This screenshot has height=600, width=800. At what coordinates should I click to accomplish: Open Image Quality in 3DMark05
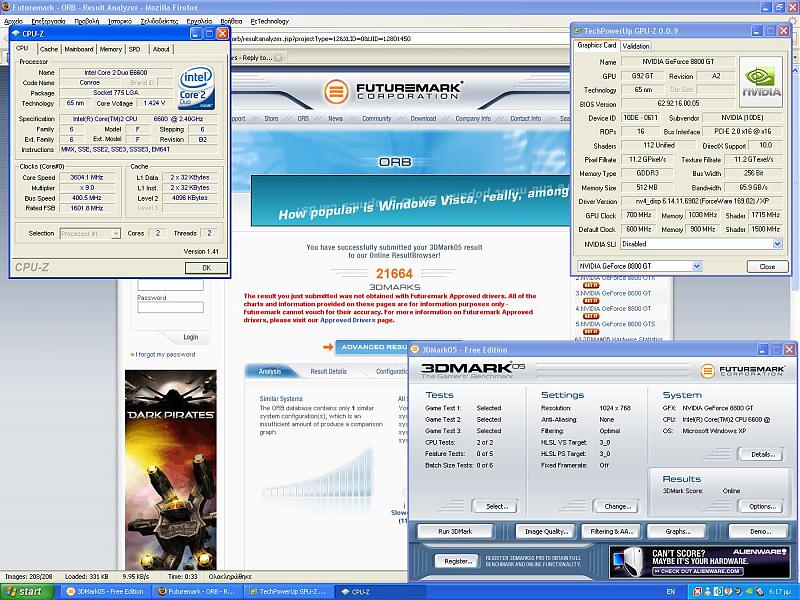click(x=546, y=531)
